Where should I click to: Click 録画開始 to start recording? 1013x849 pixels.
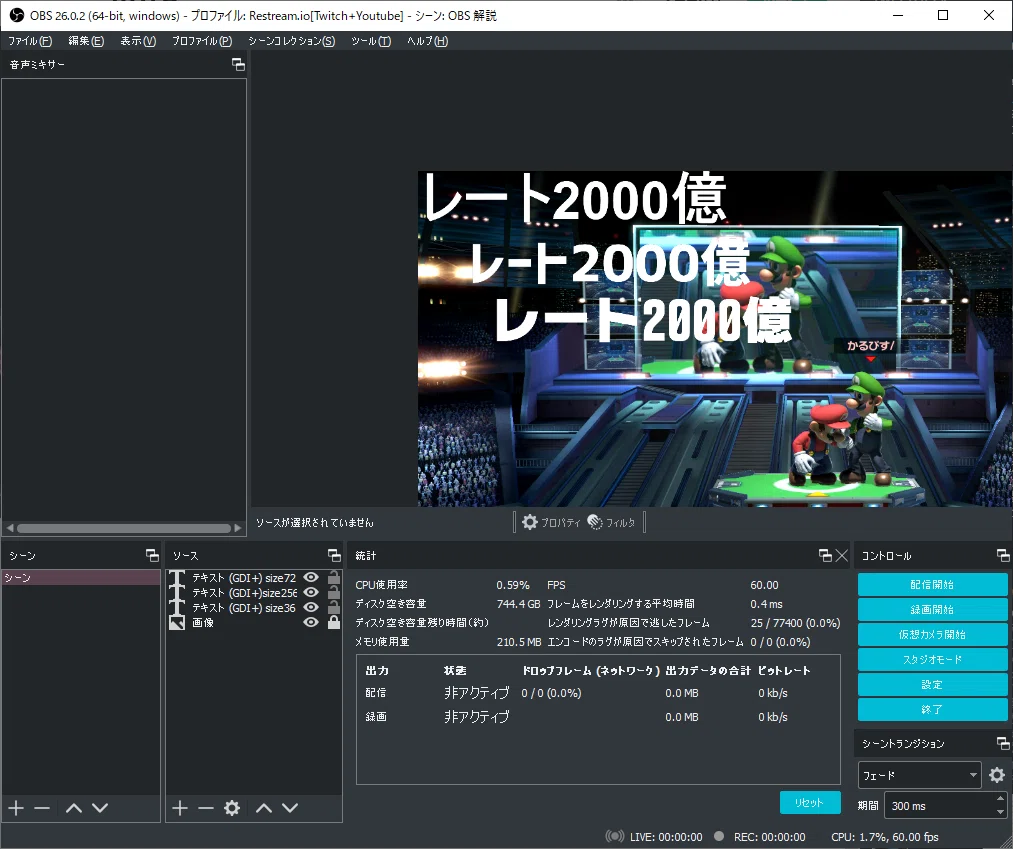coord(932,609)
